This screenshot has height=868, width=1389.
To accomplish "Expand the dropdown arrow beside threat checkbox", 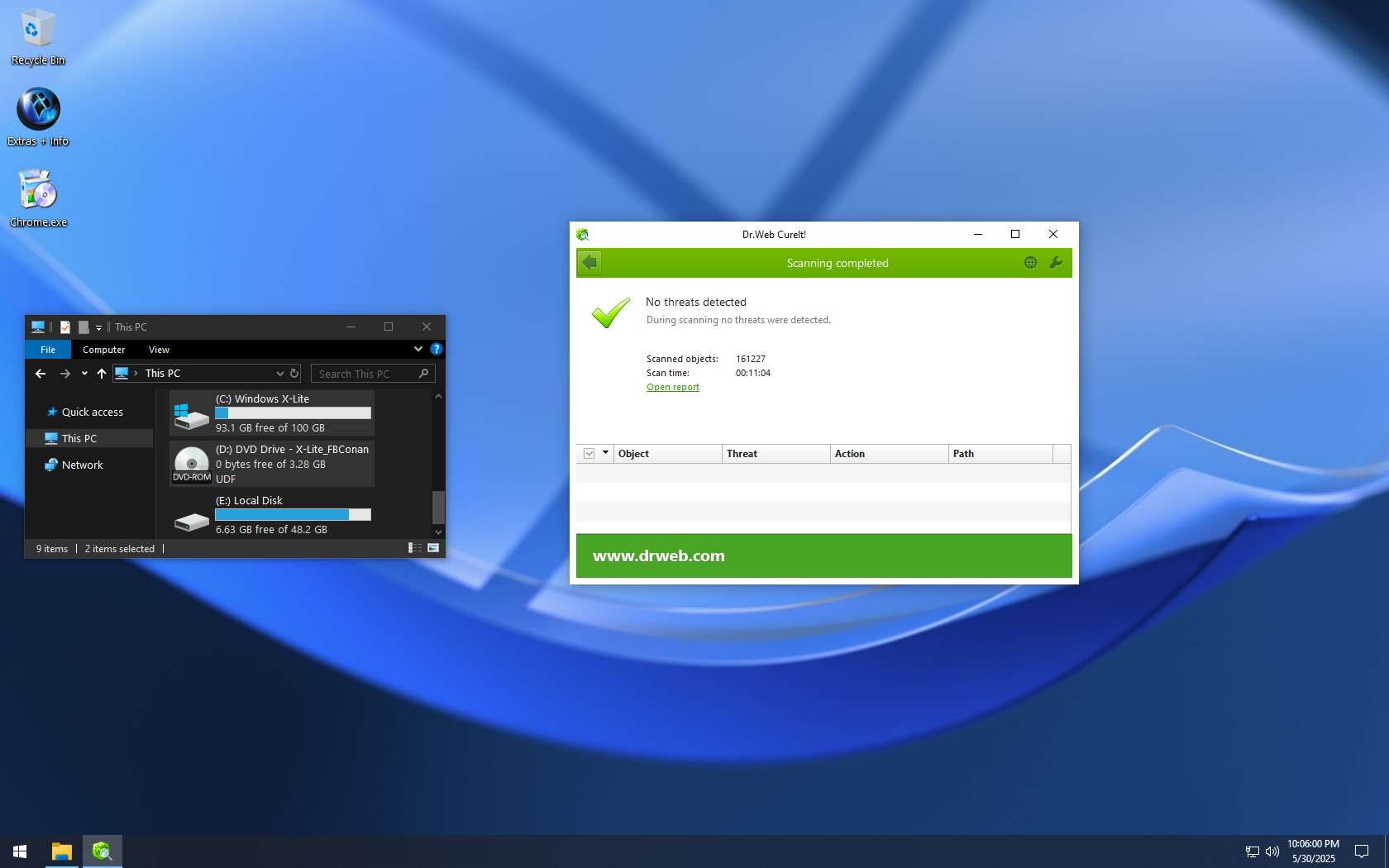I will point(605,453).
